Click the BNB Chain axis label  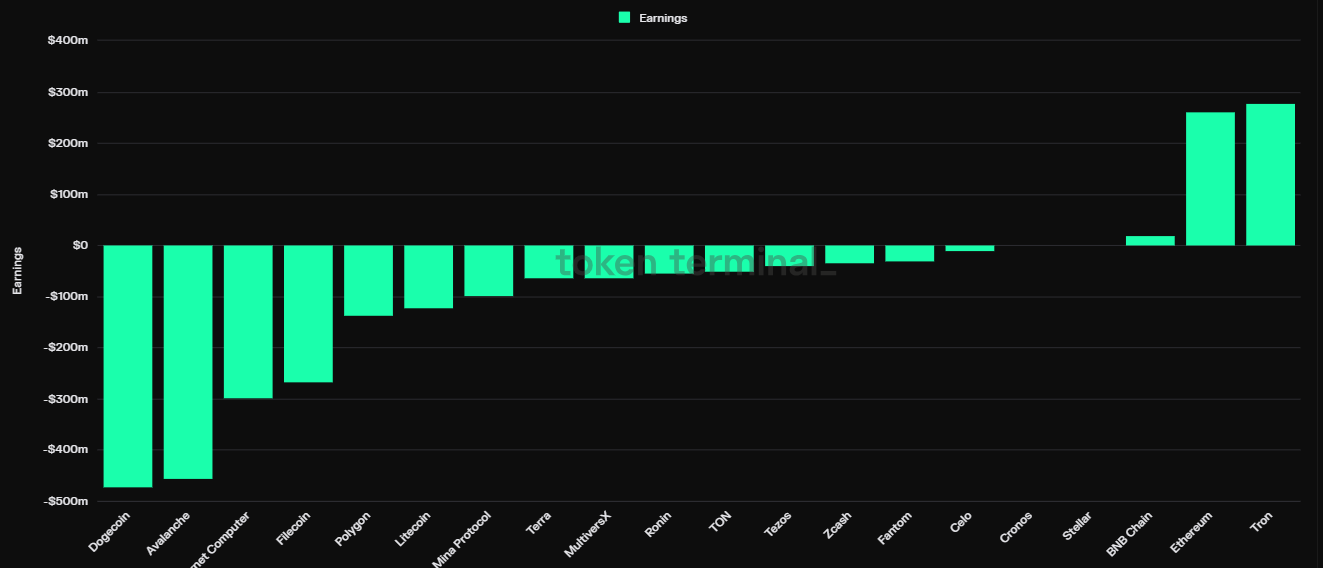(x=1130, y=533)
